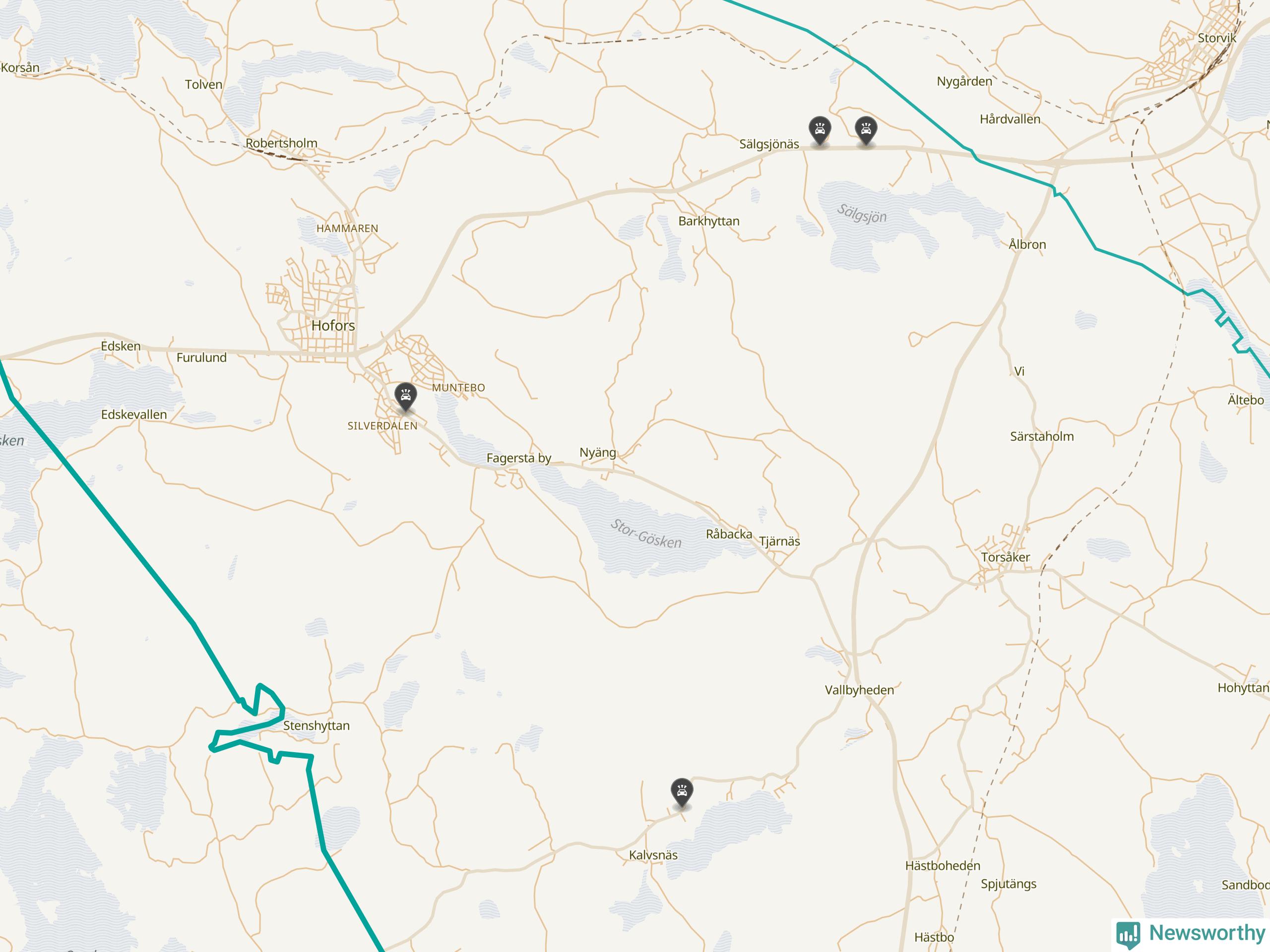
Task: Click the Sälgsjön lake label
Action: point(861,214)
